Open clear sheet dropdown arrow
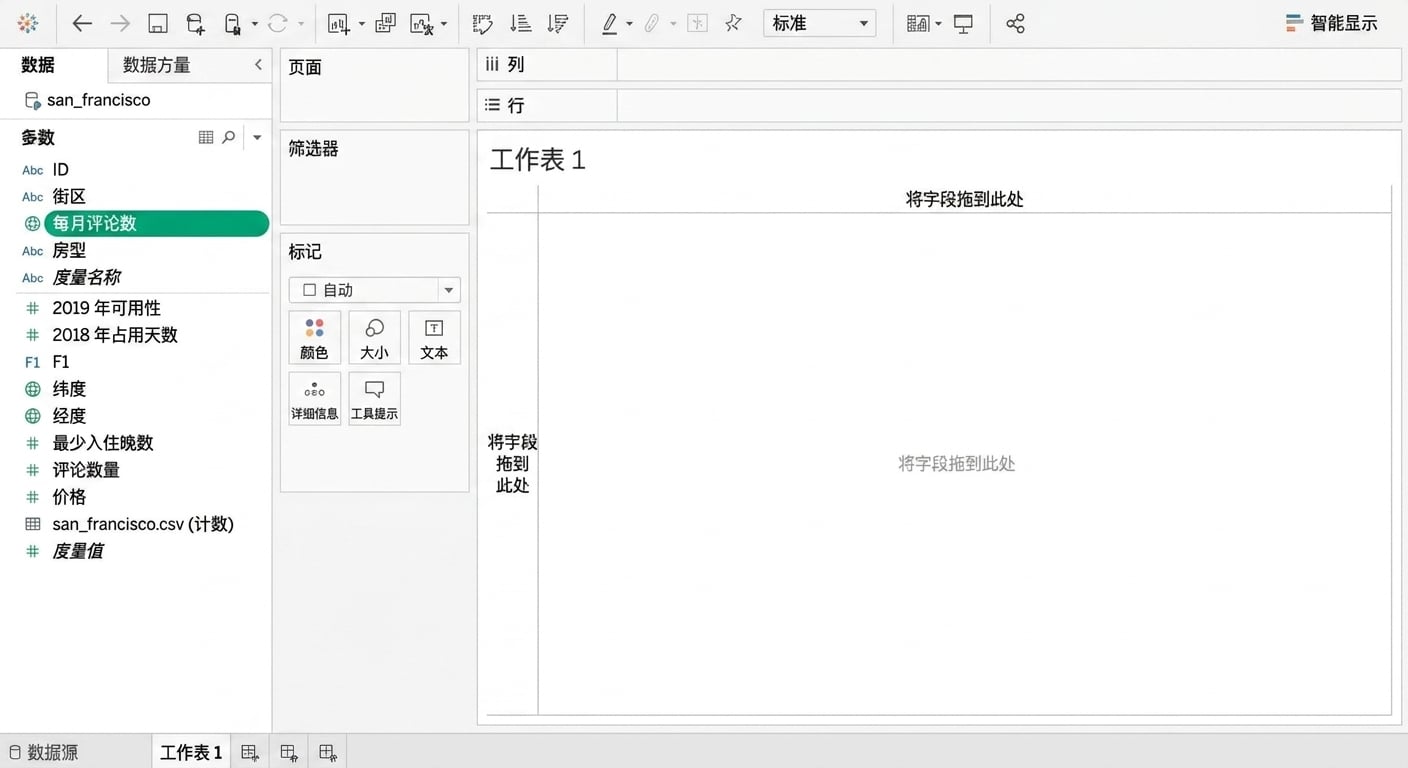The width and height of the screenshot is (1408, 768). pyautogui.click(x=444, y=24)
